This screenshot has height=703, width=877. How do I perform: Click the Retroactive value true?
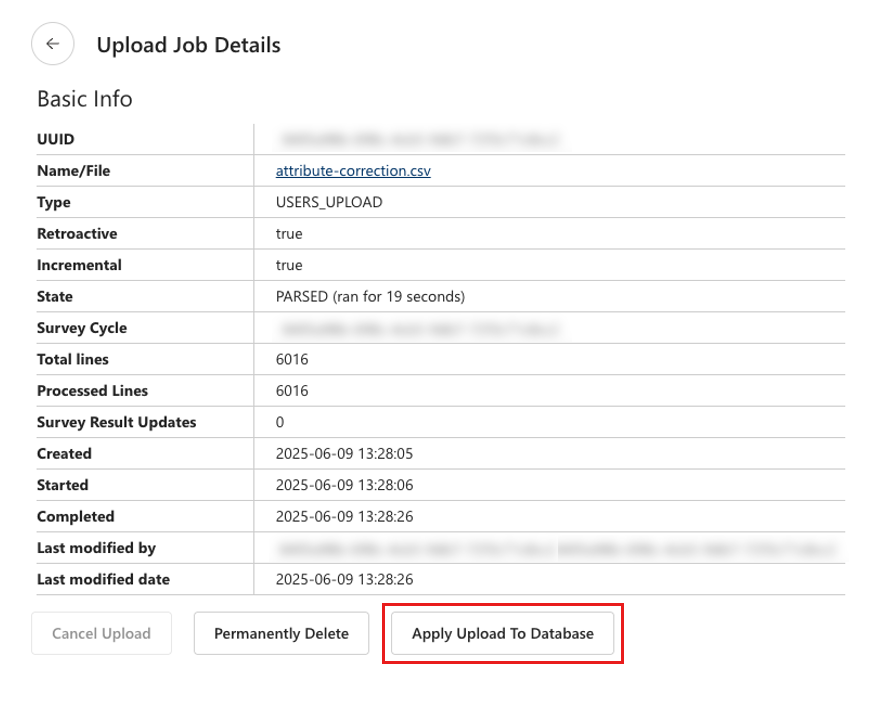[289, 234]
